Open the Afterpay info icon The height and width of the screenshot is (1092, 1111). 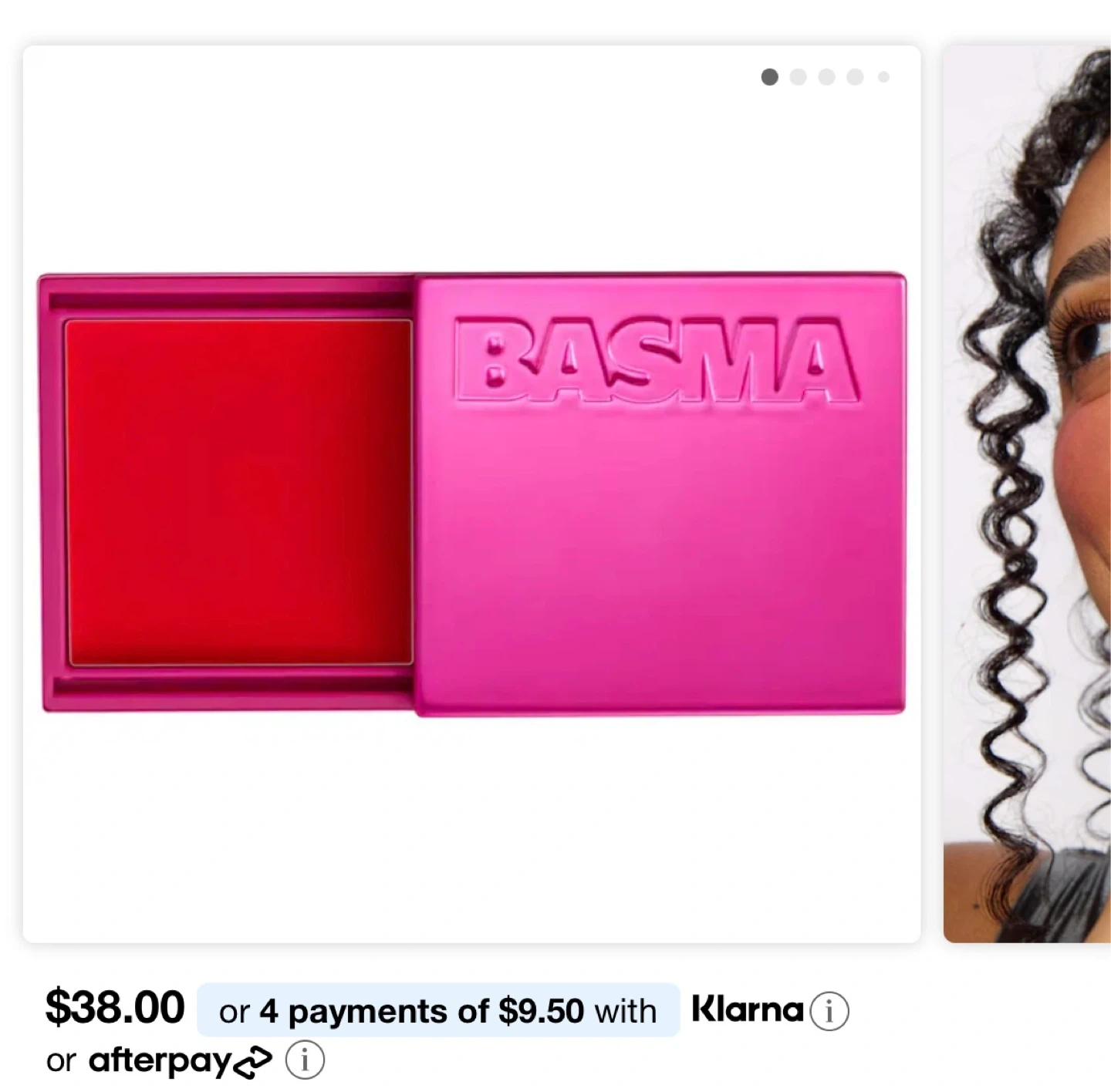[305, 1060]
